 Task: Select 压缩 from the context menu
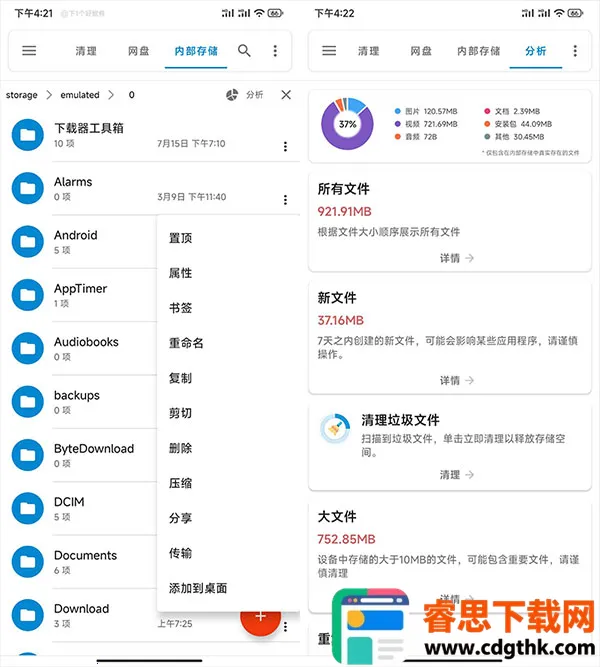180,483
